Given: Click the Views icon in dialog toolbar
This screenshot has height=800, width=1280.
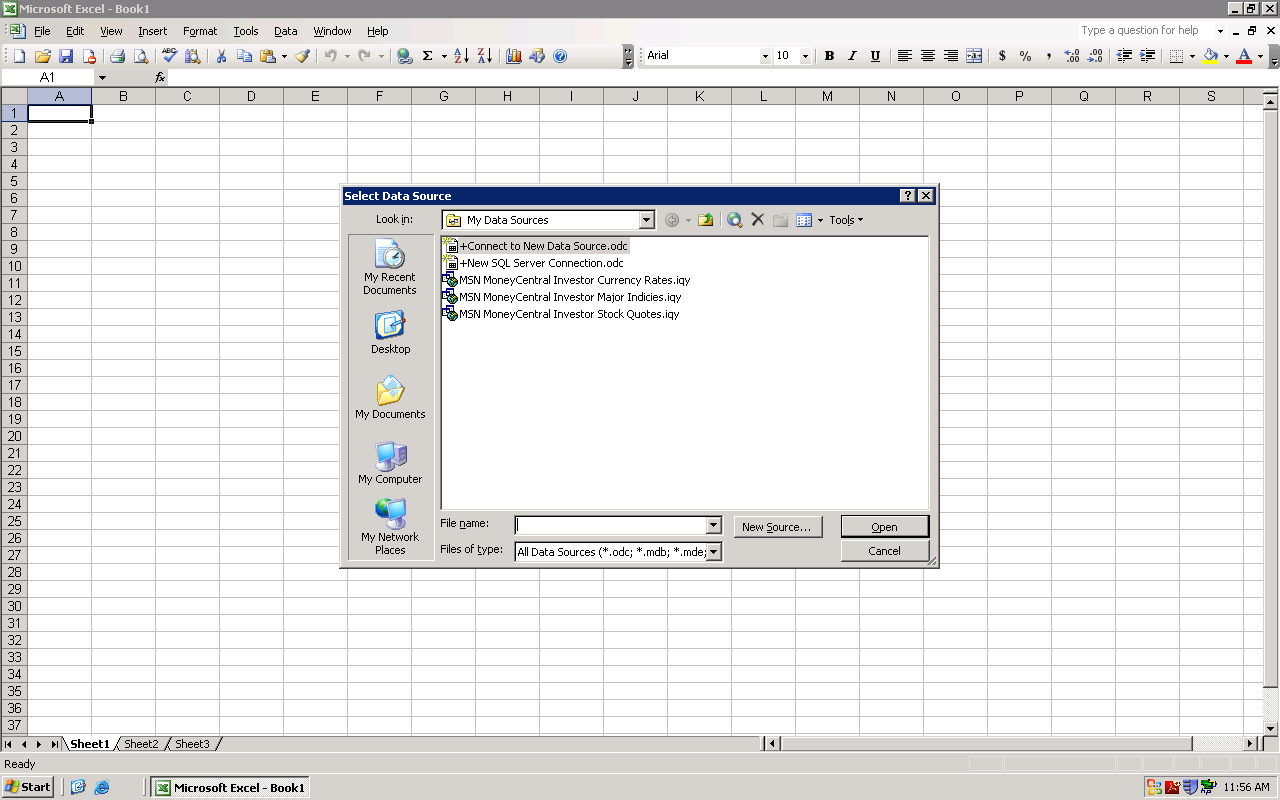Looking at the screenshot, I should point(804,220).
